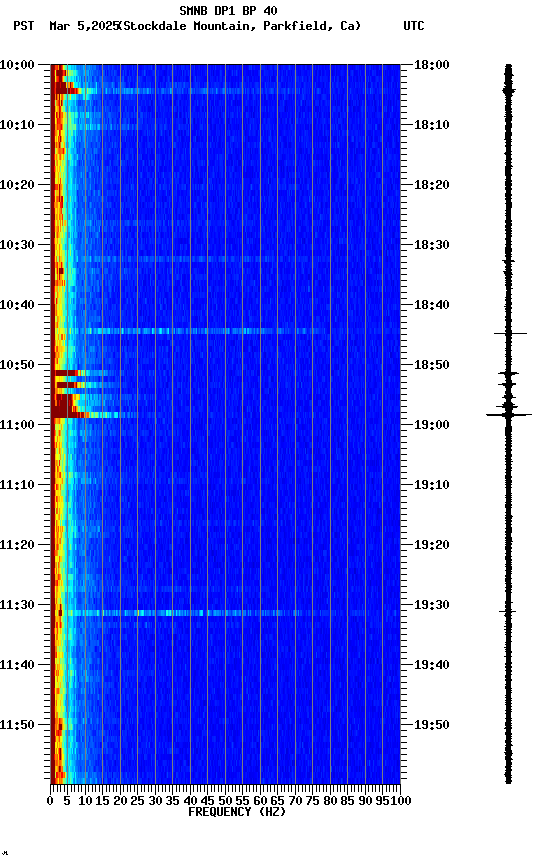Click the 19:10 UTC time label
The image size is (552, 864).
pos(432,485)
